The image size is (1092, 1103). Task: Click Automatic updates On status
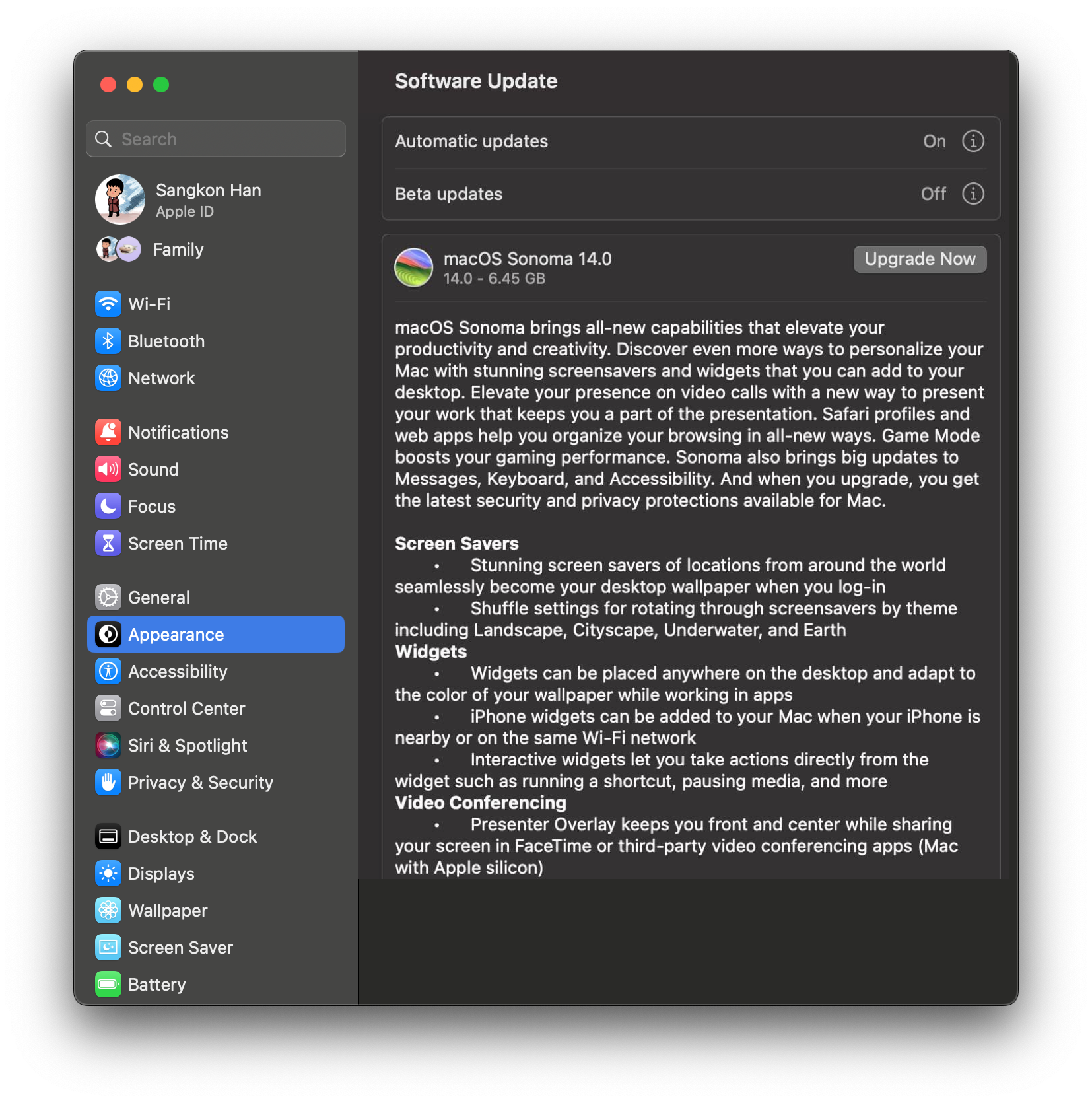tap(934, 141)
